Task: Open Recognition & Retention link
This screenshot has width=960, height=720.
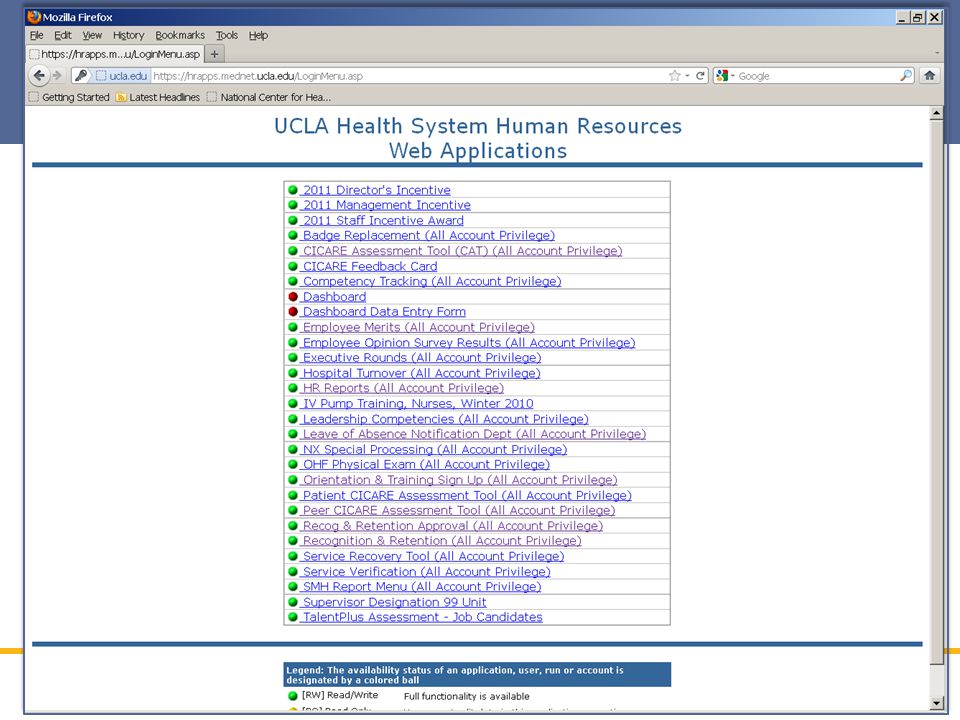Action: pyautogui.click(x=442, y=541)
